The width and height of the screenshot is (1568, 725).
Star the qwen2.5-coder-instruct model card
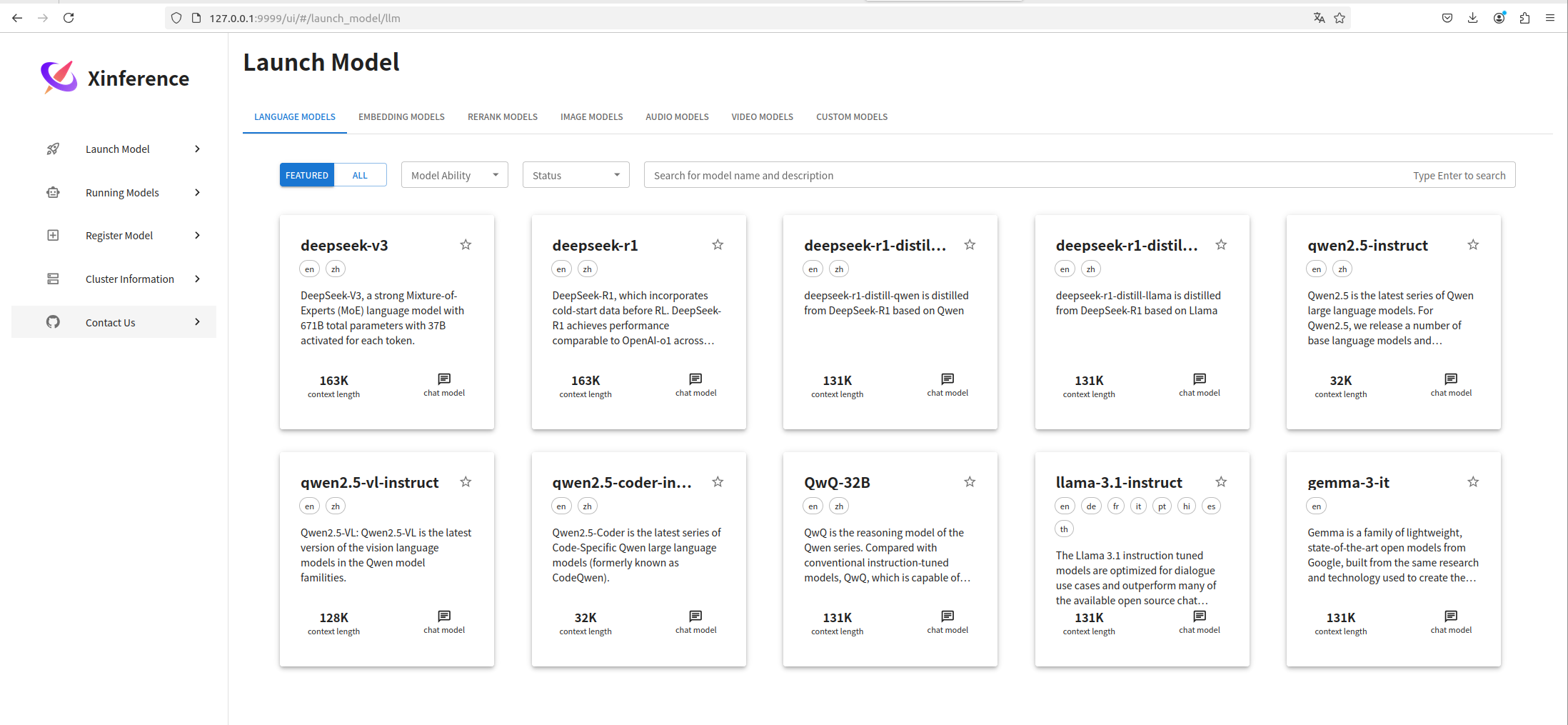pos(718,481)
